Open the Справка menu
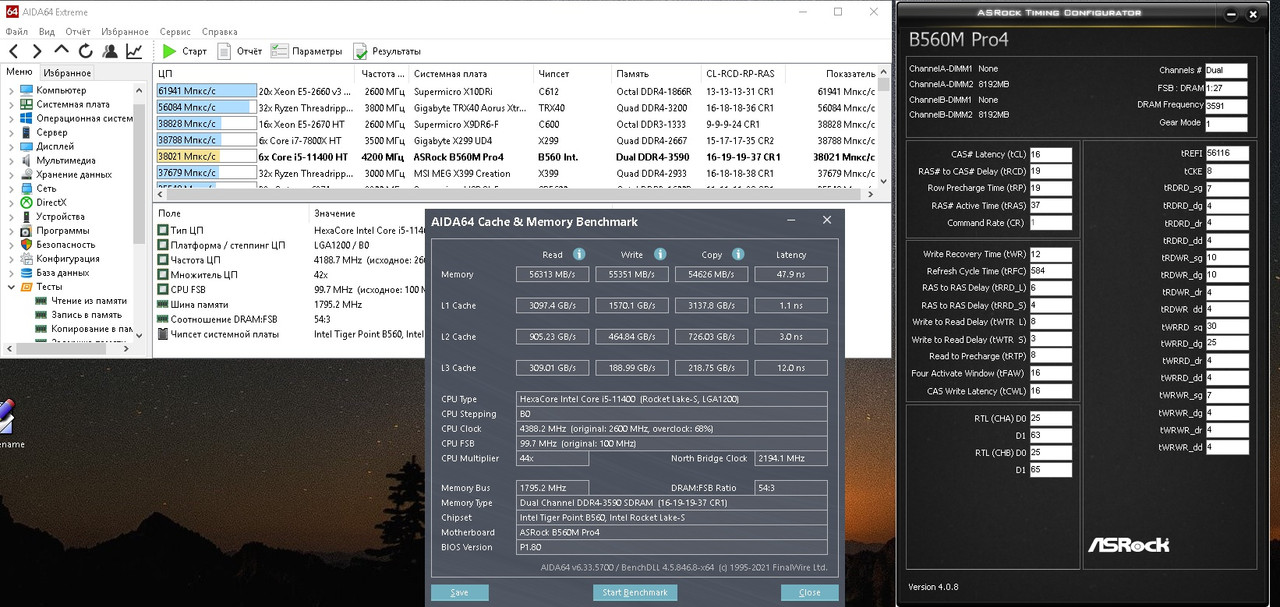Viewport: 1280px width, 607px height. pos(219,32)
